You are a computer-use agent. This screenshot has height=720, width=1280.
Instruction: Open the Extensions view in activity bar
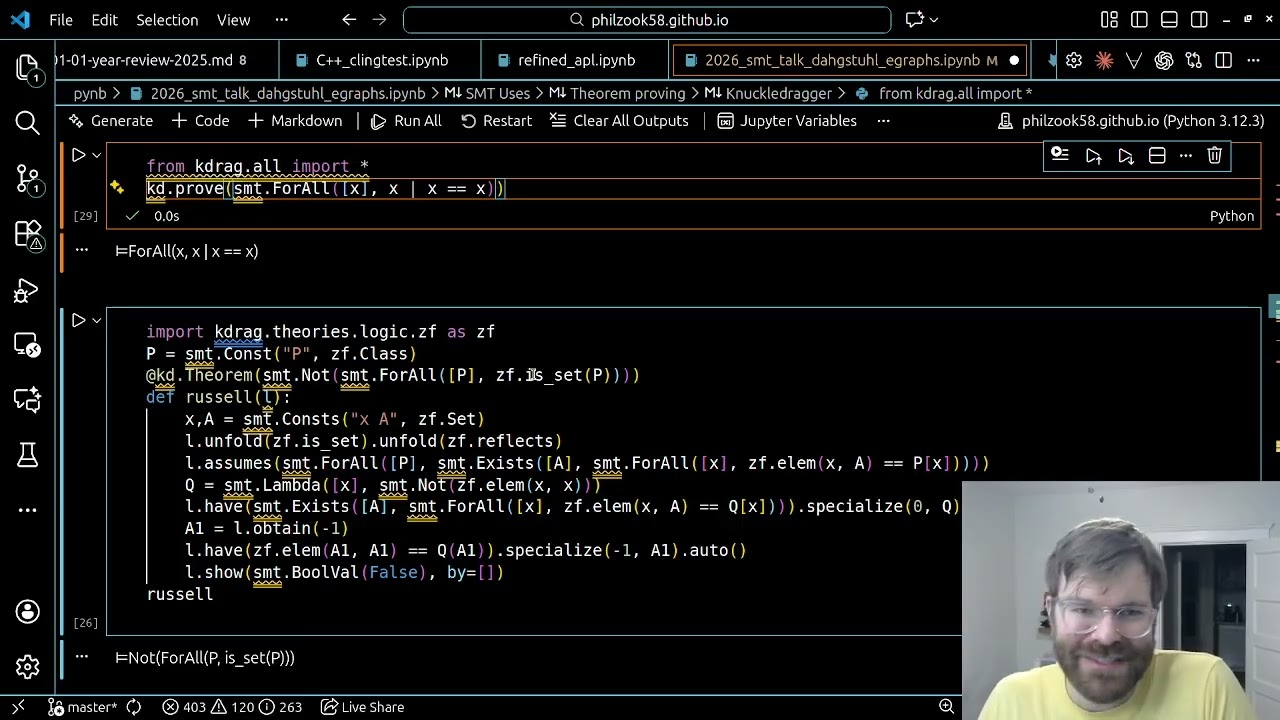(x=27, y=234)
